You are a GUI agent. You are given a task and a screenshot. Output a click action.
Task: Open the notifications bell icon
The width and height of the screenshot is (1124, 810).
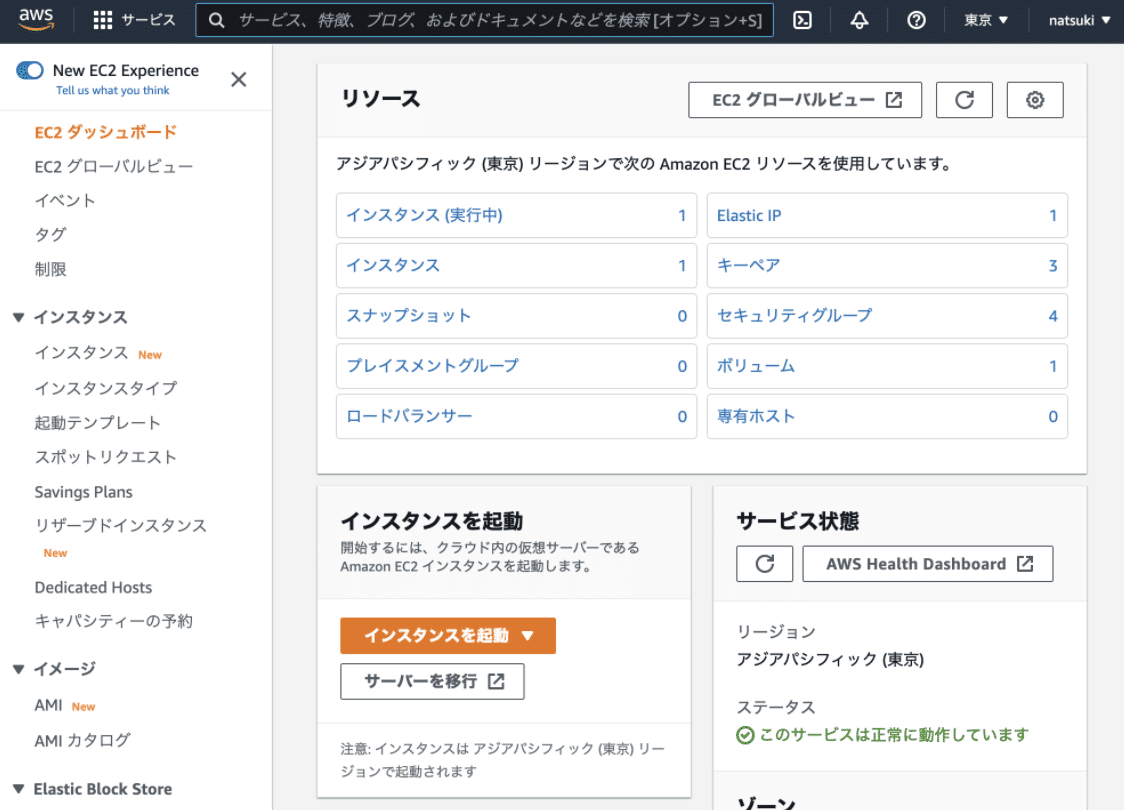click(x=859, y=20)
